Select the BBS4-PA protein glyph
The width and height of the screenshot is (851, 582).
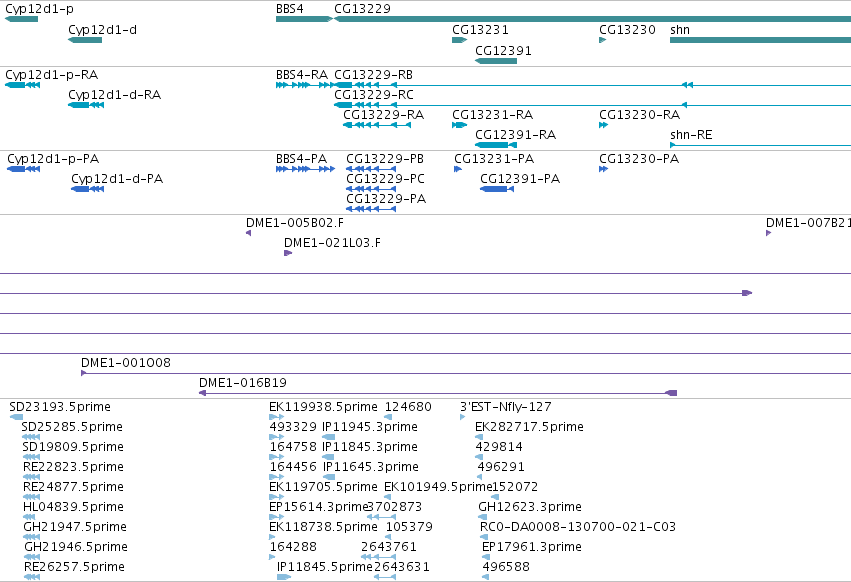coord(306,169)
